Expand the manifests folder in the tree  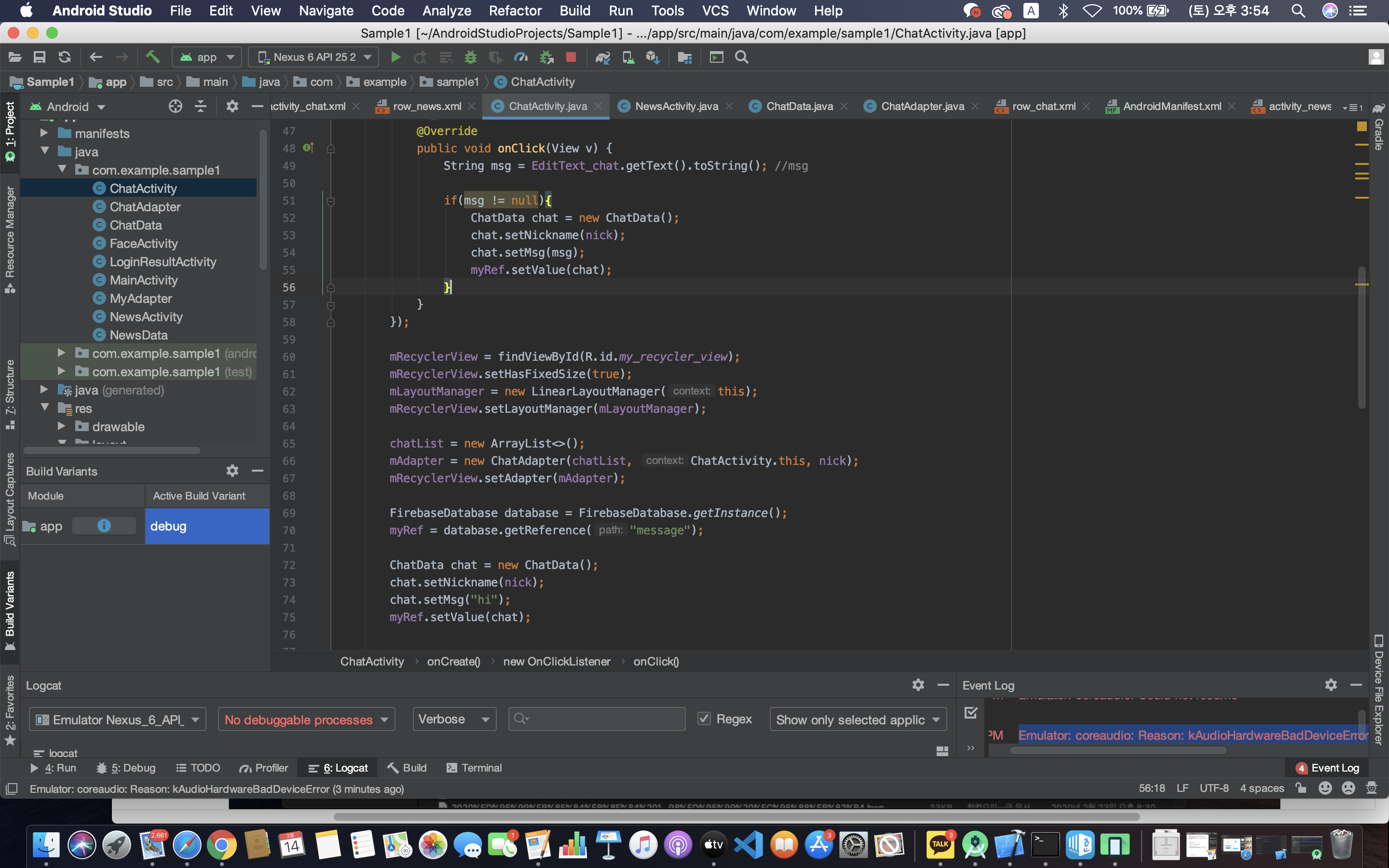pos(44,133)
